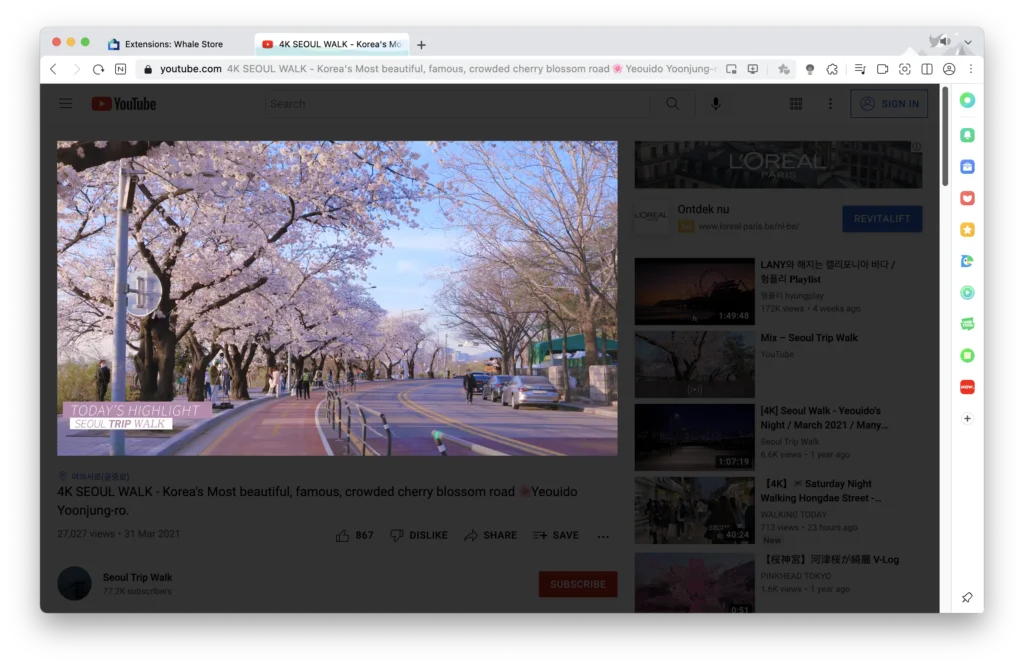Open the yellow star bookmarks sidebar icon
The height and width of the screenshot is (666, 1024).
pos(967,229)
